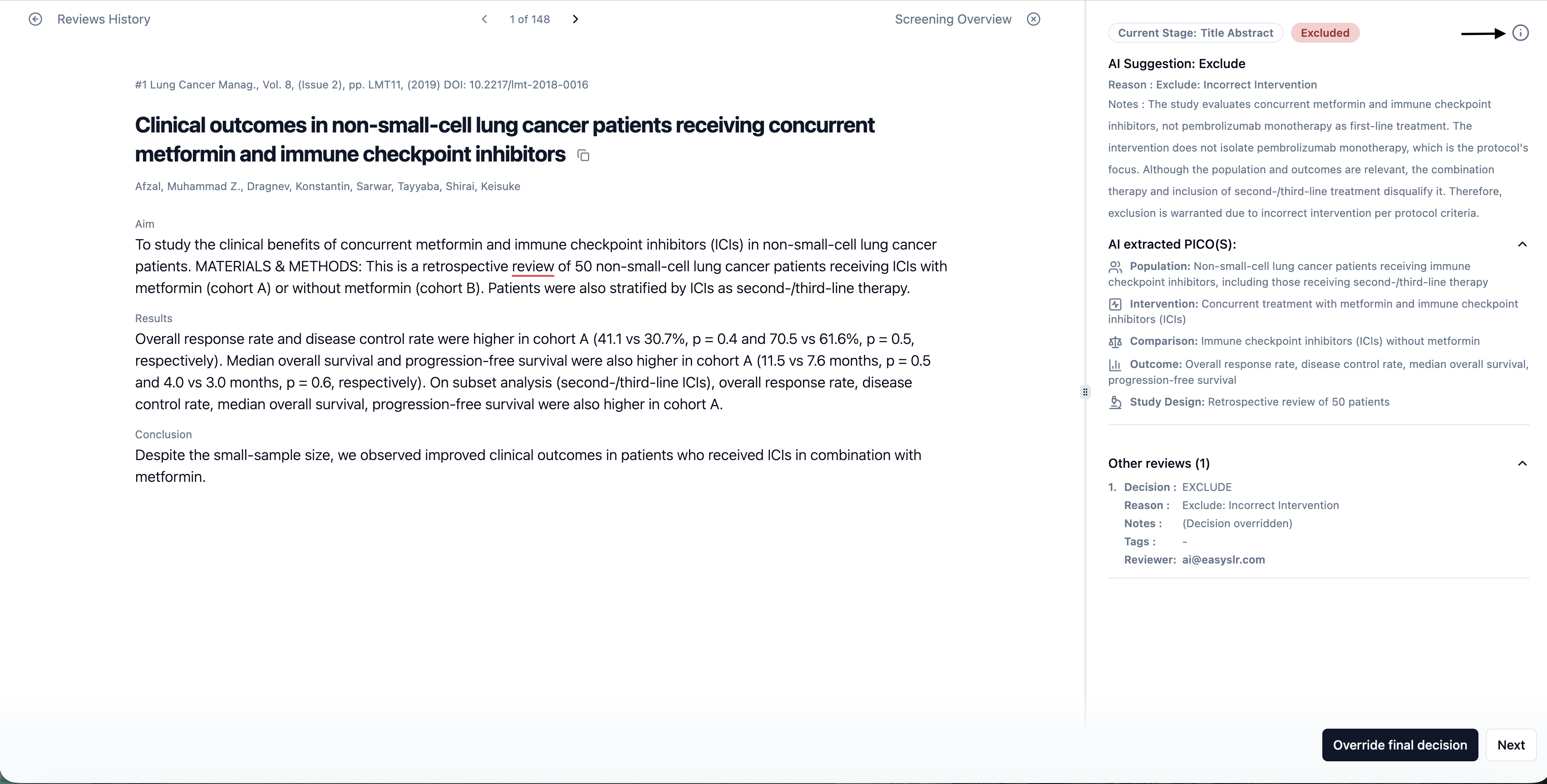Click the Outcome bar chart icon
1547x784 pixels.
click(x=1114, y=364)
